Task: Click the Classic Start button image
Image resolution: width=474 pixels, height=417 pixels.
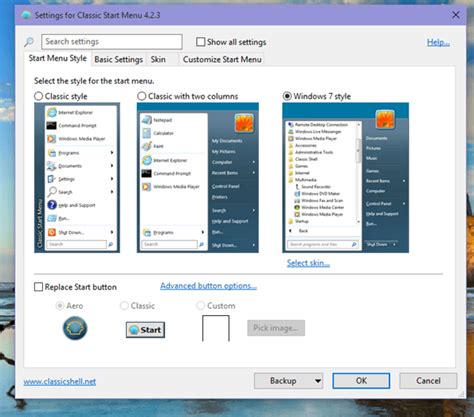Action: pos(145,330)
